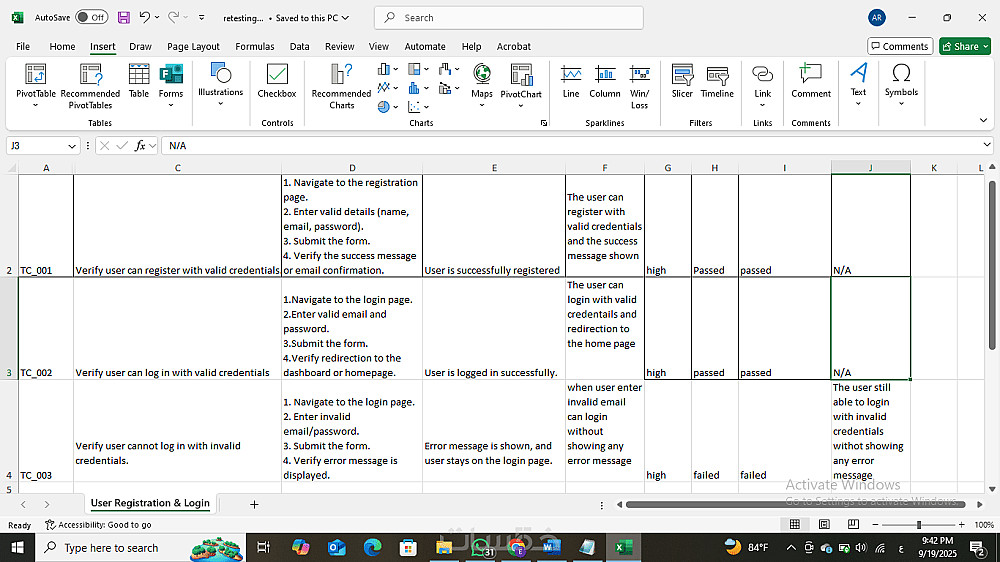Collapse the ribbon with the chevron
Image resolution: width=1000 pixels, height=562 pixels.
983,121
